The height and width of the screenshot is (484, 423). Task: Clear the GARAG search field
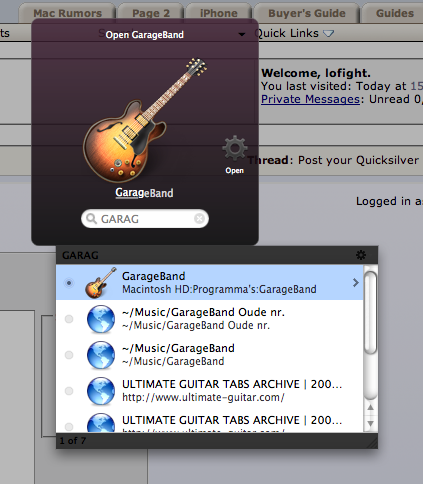[x=199, y=219]
